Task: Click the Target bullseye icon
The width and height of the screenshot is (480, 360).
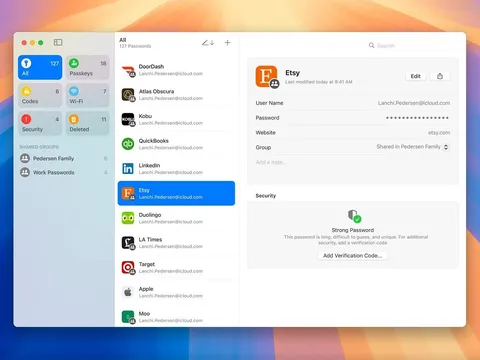Action: 128,267
